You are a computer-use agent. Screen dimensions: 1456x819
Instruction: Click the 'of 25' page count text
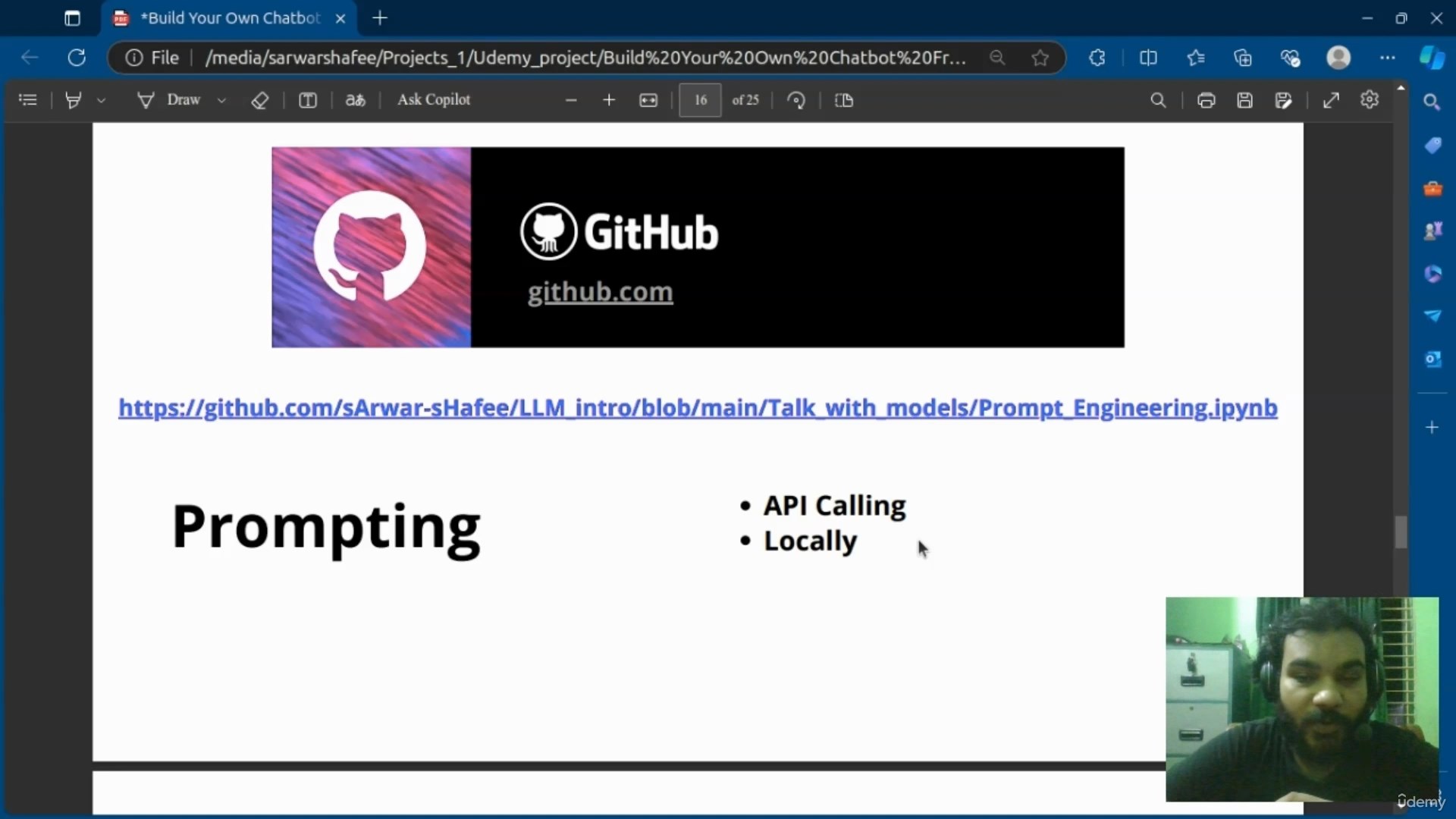pyautogui.click(x=745, y=100)
